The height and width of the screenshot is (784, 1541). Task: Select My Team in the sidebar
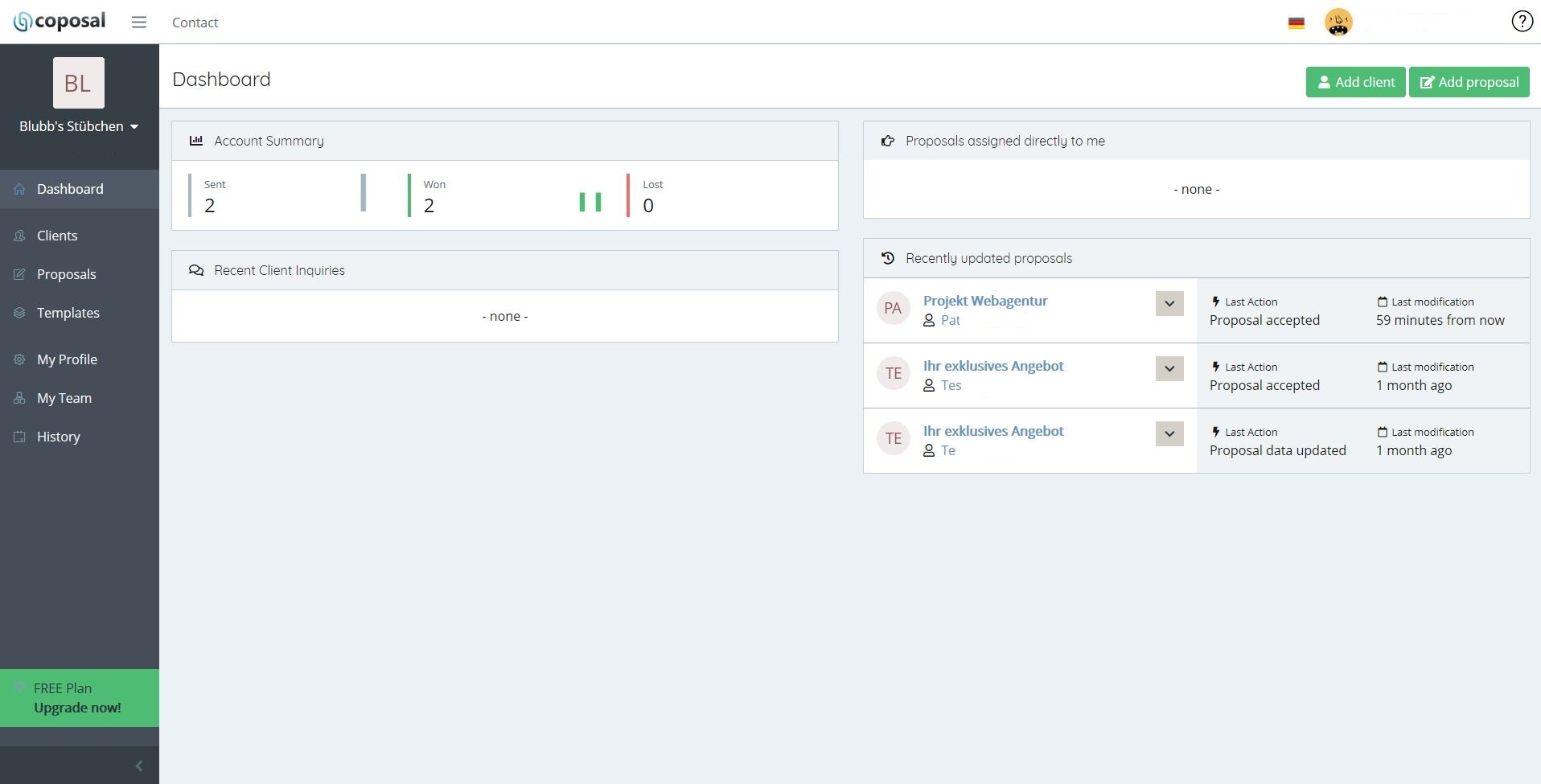(64, 398)
